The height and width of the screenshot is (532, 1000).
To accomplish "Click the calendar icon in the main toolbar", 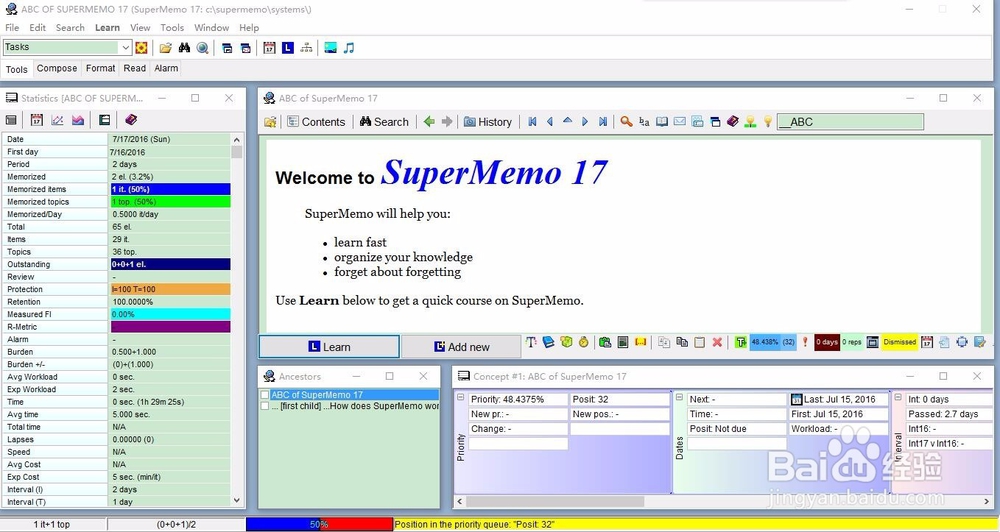I will point(269,48).
